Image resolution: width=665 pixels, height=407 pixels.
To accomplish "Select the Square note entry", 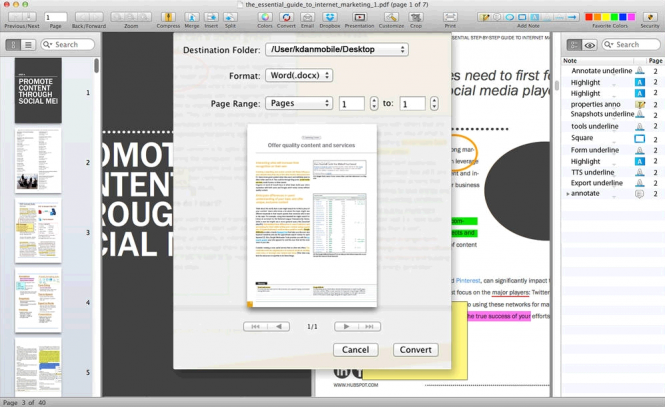I will tap(582, 138).
